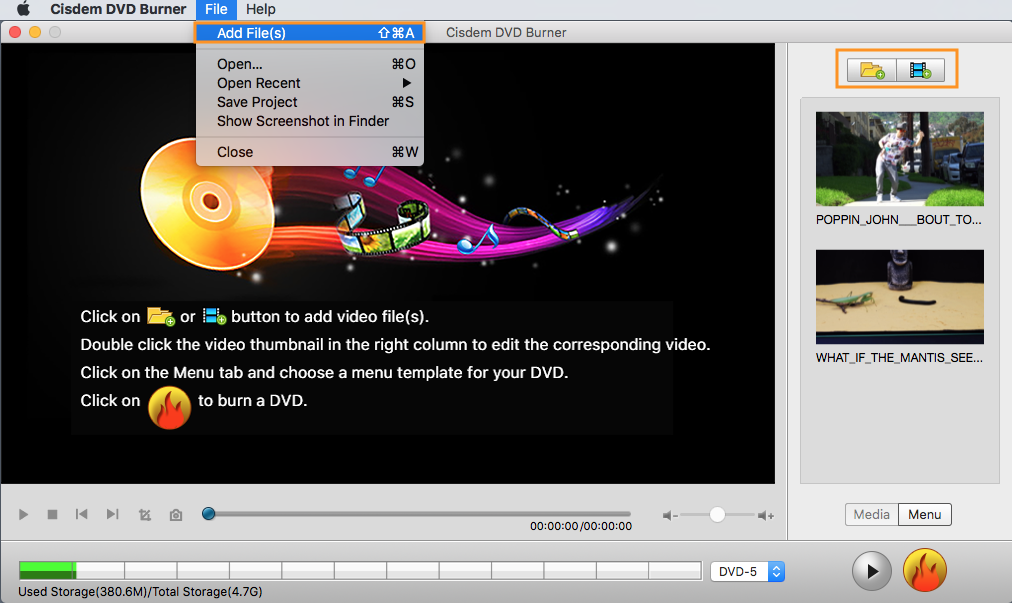Choose Close from File menu

tap(310, 152)
